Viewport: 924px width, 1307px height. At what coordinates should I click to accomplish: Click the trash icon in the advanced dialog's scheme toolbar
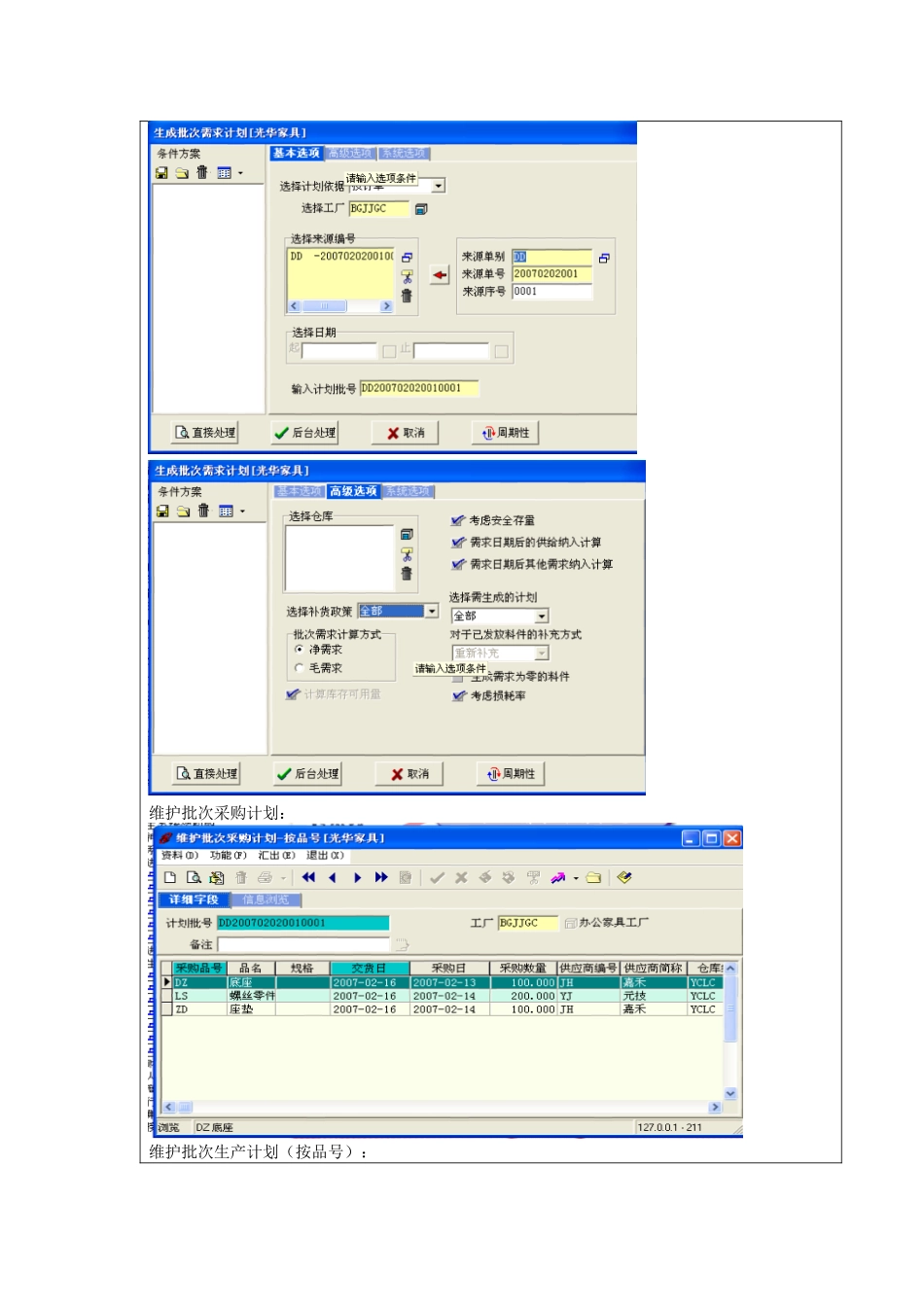coord(203,511)
